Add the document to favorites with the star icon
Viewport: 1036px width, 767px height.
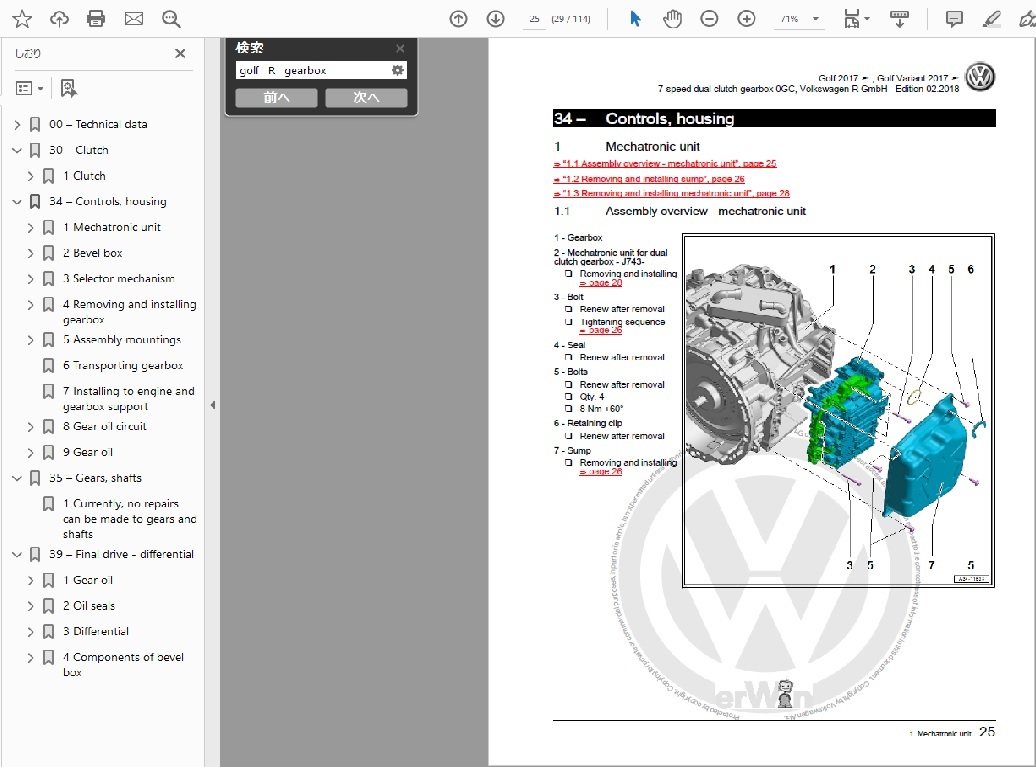[22, 18]
